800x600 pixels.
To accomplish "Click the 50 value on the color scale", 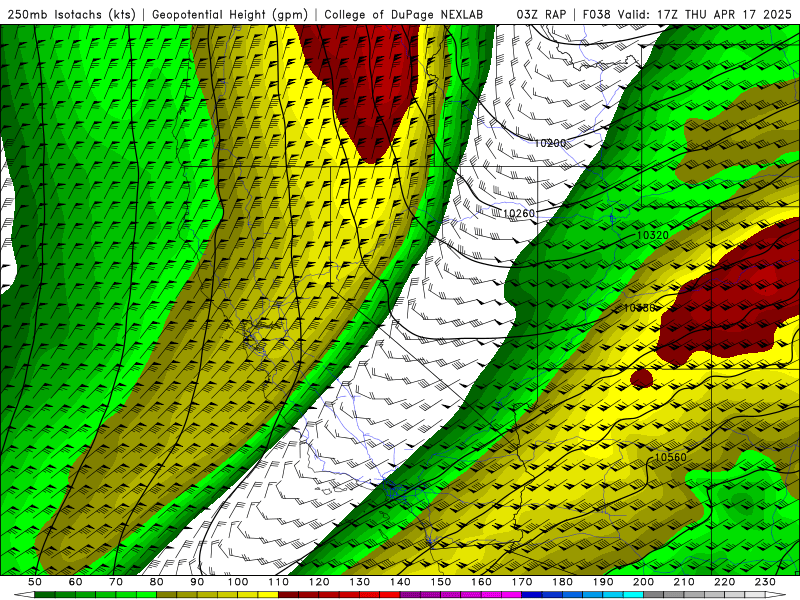I will click(35, 582).
